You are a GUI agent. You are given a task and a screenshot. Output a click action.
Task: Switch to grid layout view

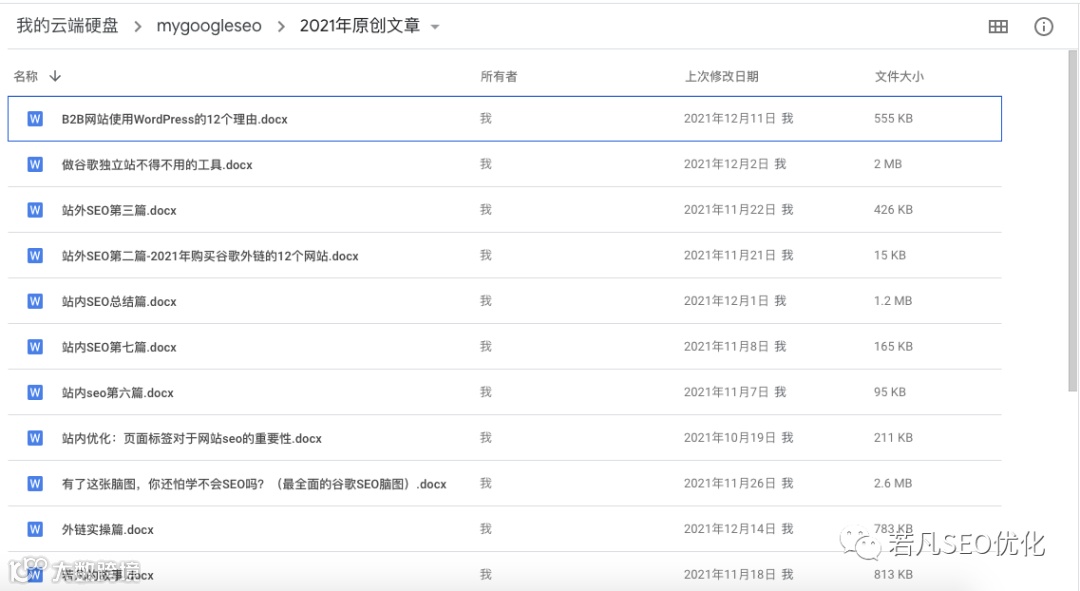pos(998,27)
